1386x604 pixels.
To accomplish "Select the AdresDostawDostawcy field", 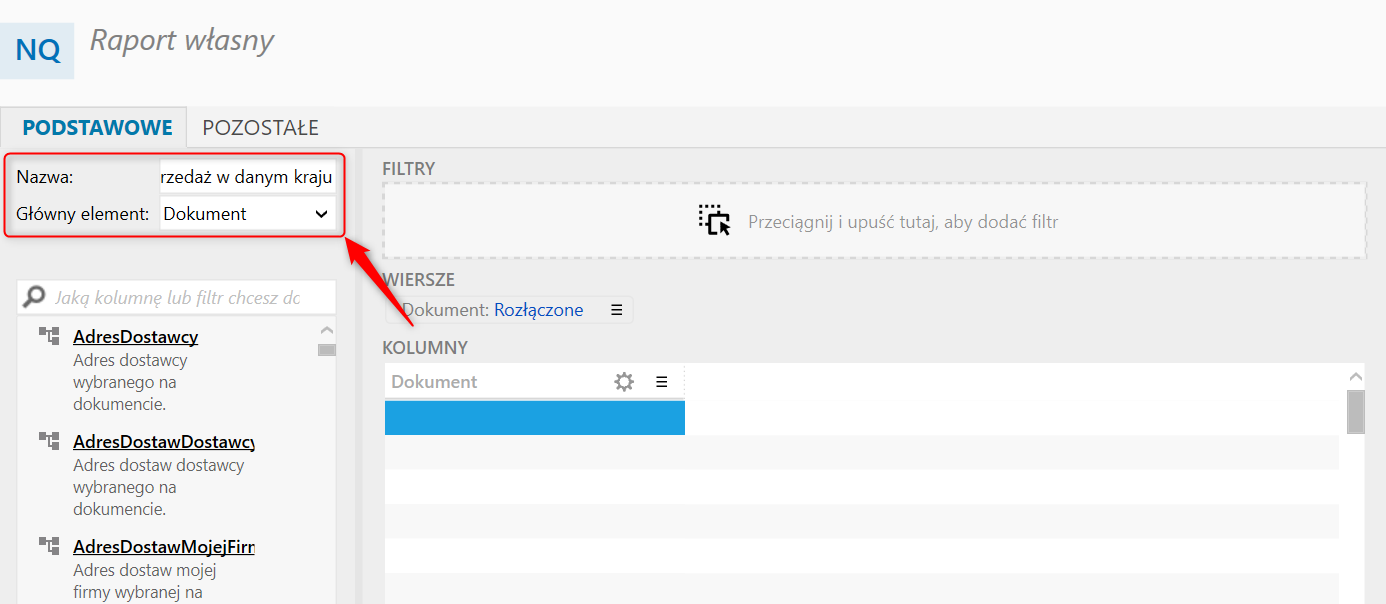I will pos(163,442).
